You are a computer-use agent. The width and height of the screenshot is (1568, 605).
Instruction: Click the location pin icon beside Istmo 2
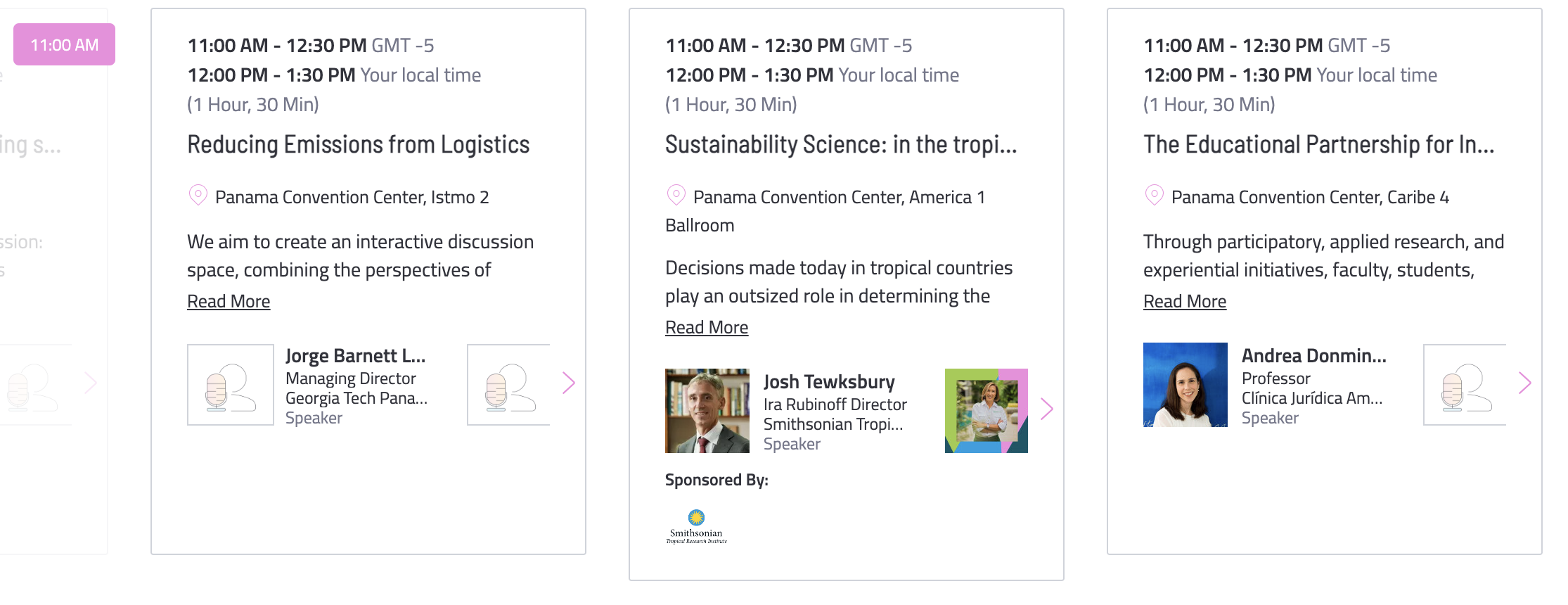(x=198, y=195)
